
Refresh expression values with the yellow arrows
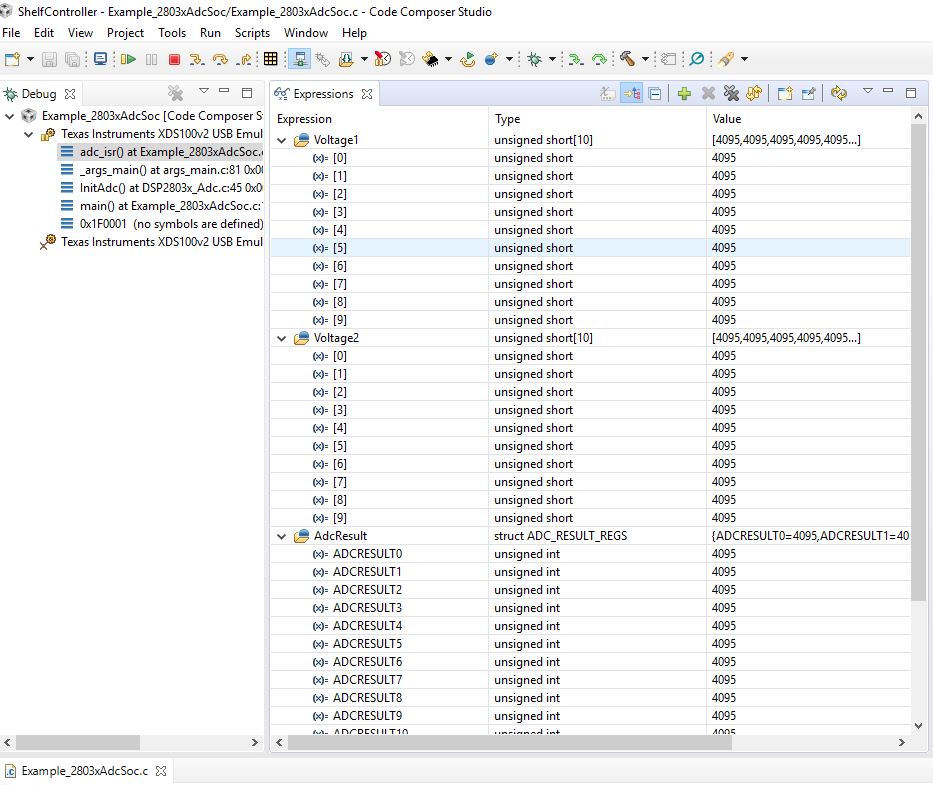[x=838, y=93]
